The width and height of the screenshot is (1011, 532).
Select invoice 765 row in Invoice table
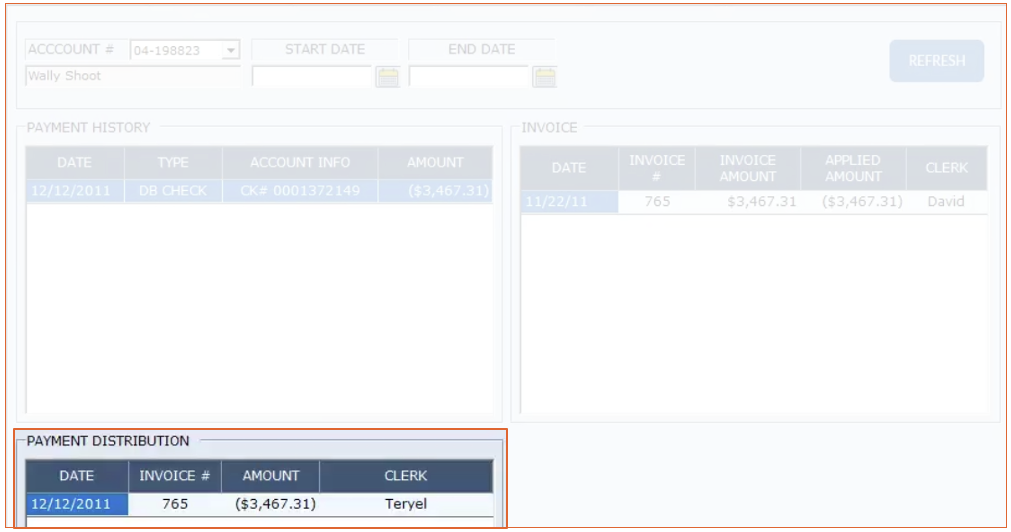tap(657, 202)
